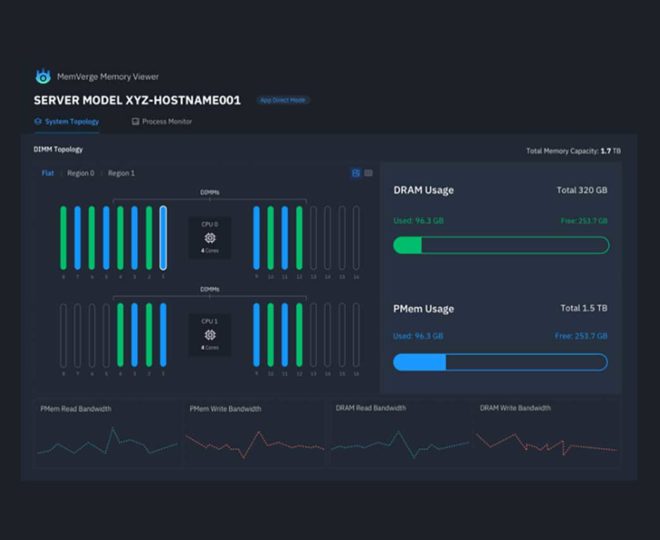Select blue DIMM slot 9 of CPU 0
The width and height of the screenshot is (660, 540).
click(x=256, y=238)
